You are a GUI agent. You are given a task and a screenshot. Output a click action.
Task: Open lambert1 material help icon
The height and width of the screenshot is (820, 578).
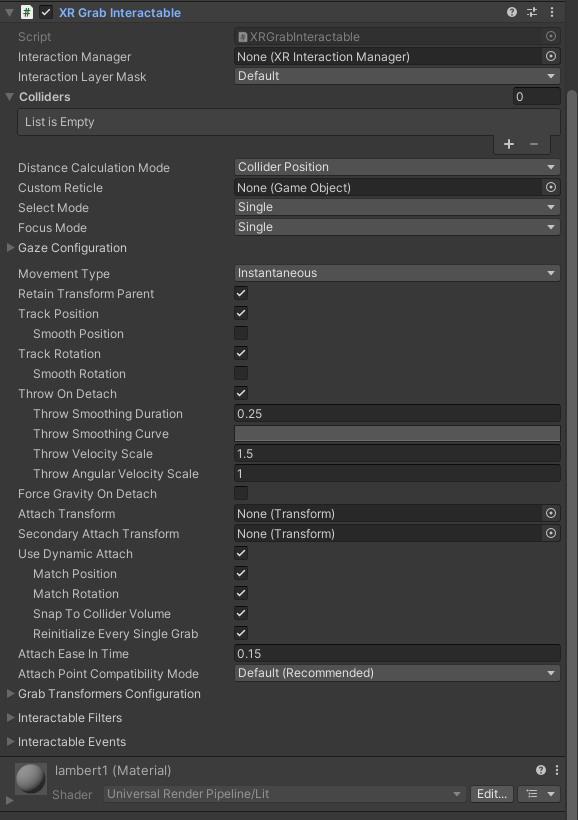pos(541,770)
